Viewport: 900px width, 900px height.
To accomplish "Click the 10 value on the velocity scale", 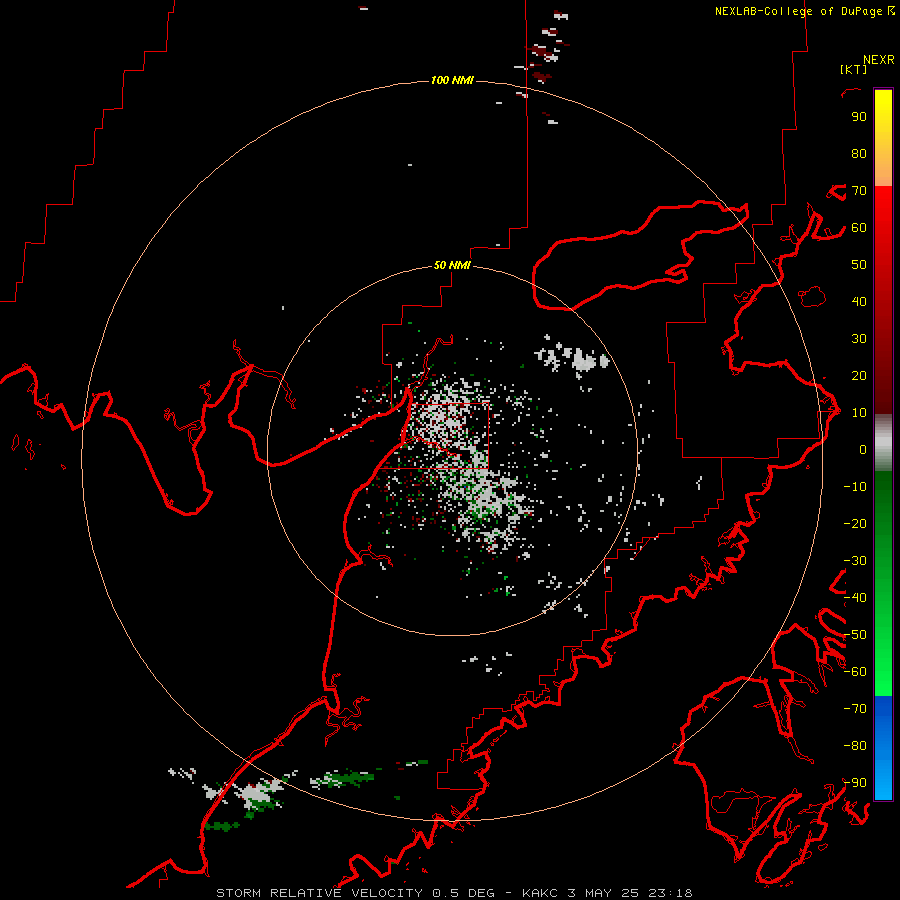I will (859, 413).
